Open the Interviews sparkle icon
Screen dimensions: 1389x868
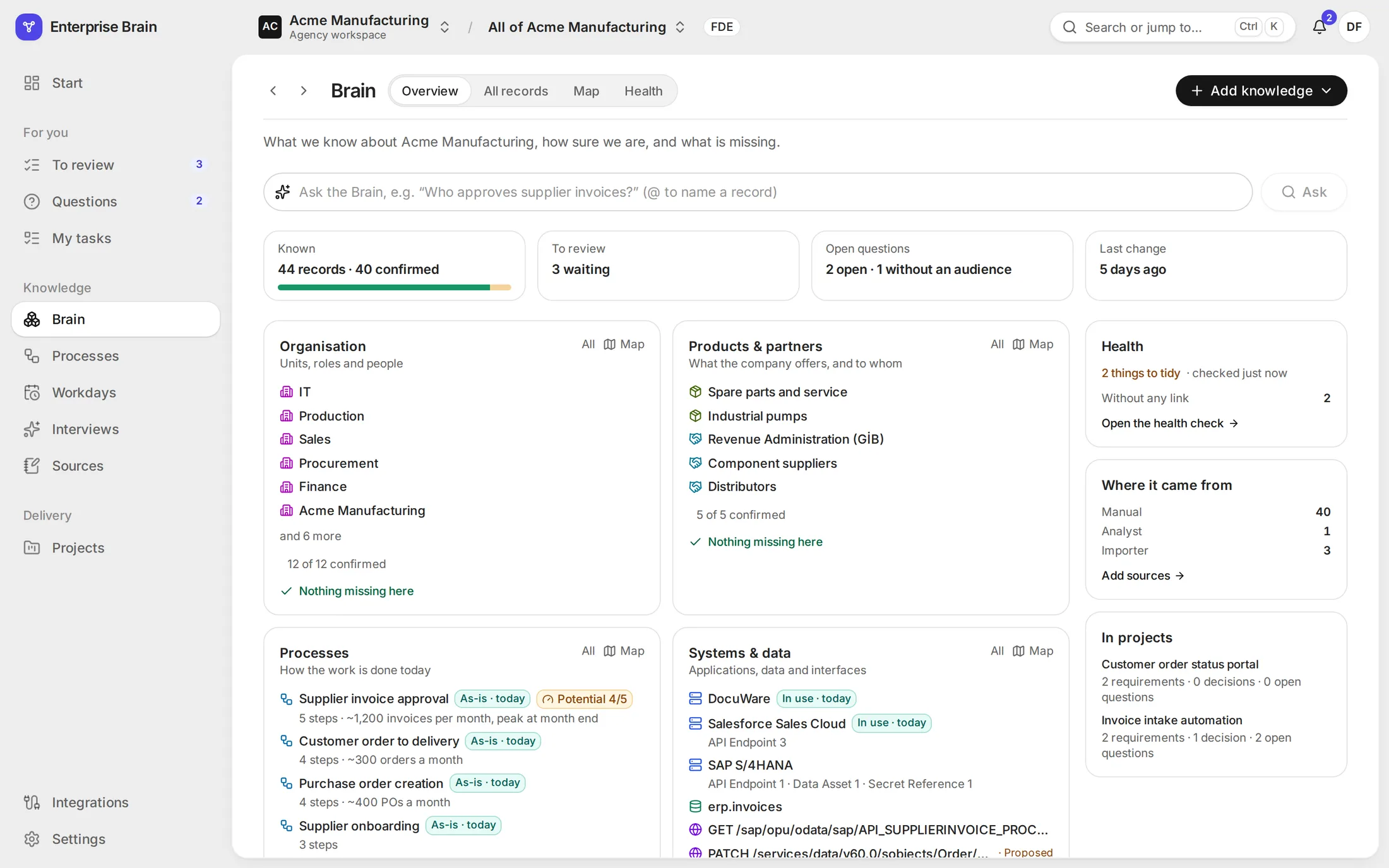pos(32,429)
